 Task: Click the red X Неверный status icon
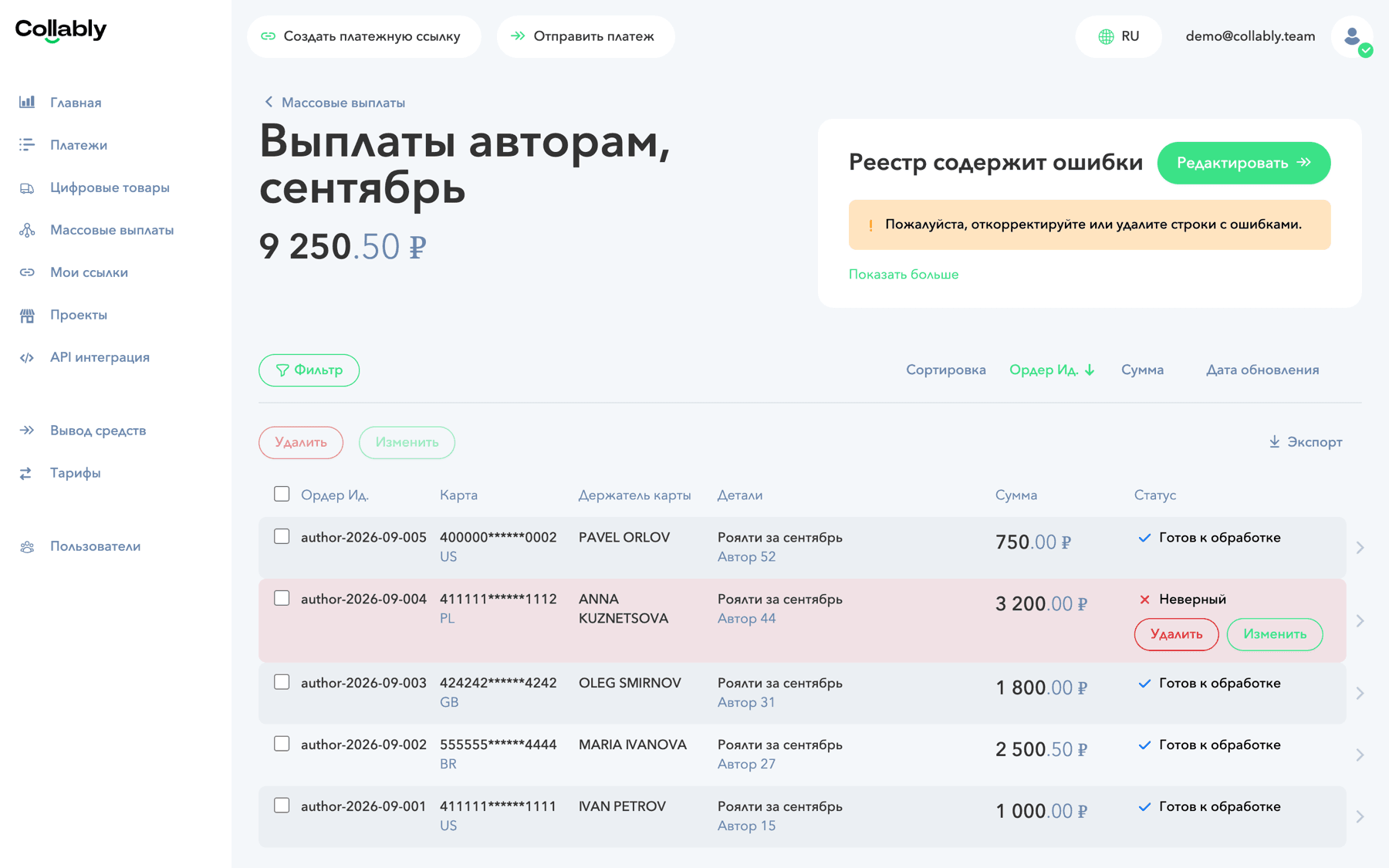click(x=1144, y=599)
